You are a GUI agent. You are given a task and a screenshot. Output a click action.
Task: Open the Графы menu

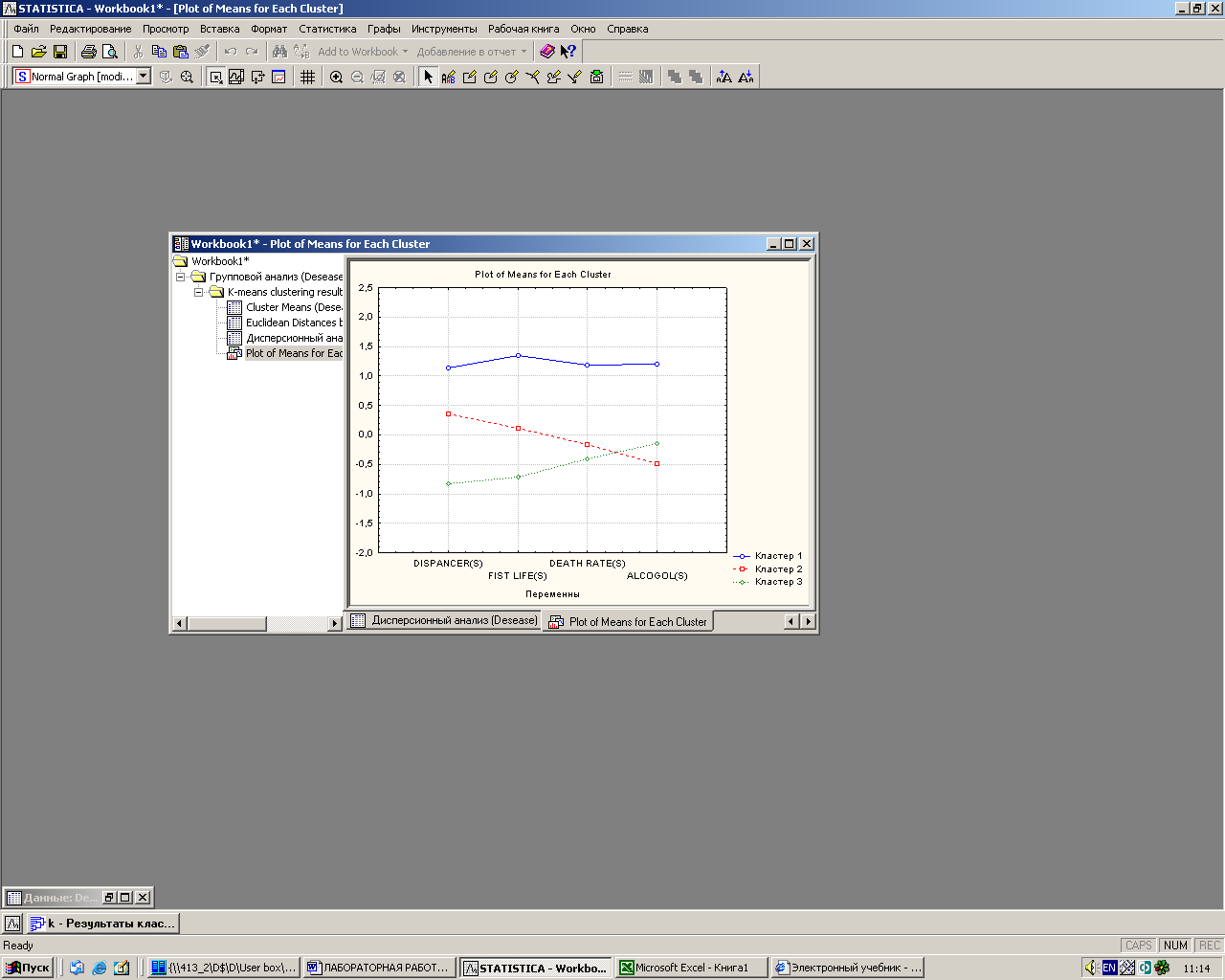pos(384,29)
